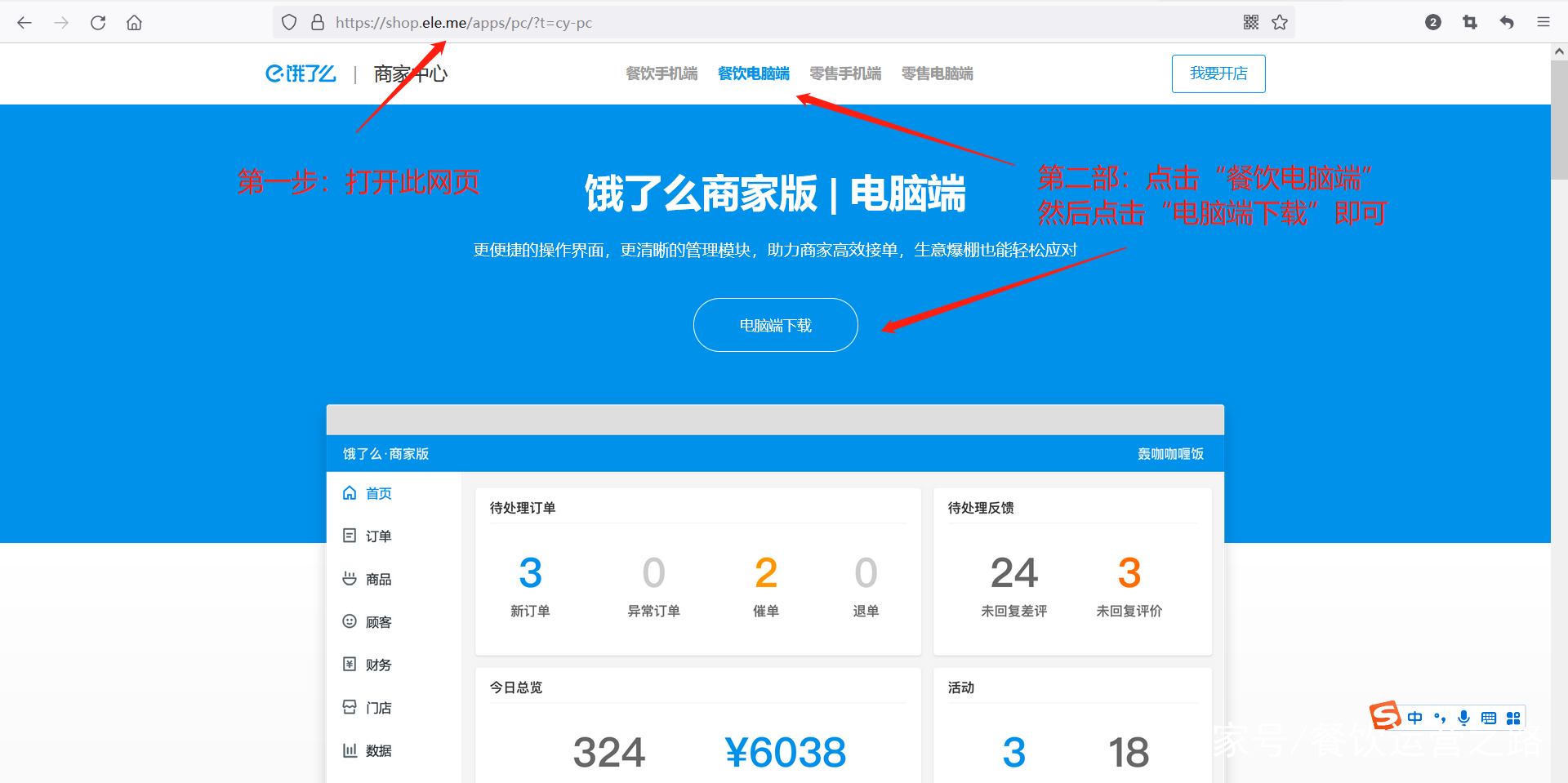
Task: Click the 新订单 count 3
Action: [531, 572]
